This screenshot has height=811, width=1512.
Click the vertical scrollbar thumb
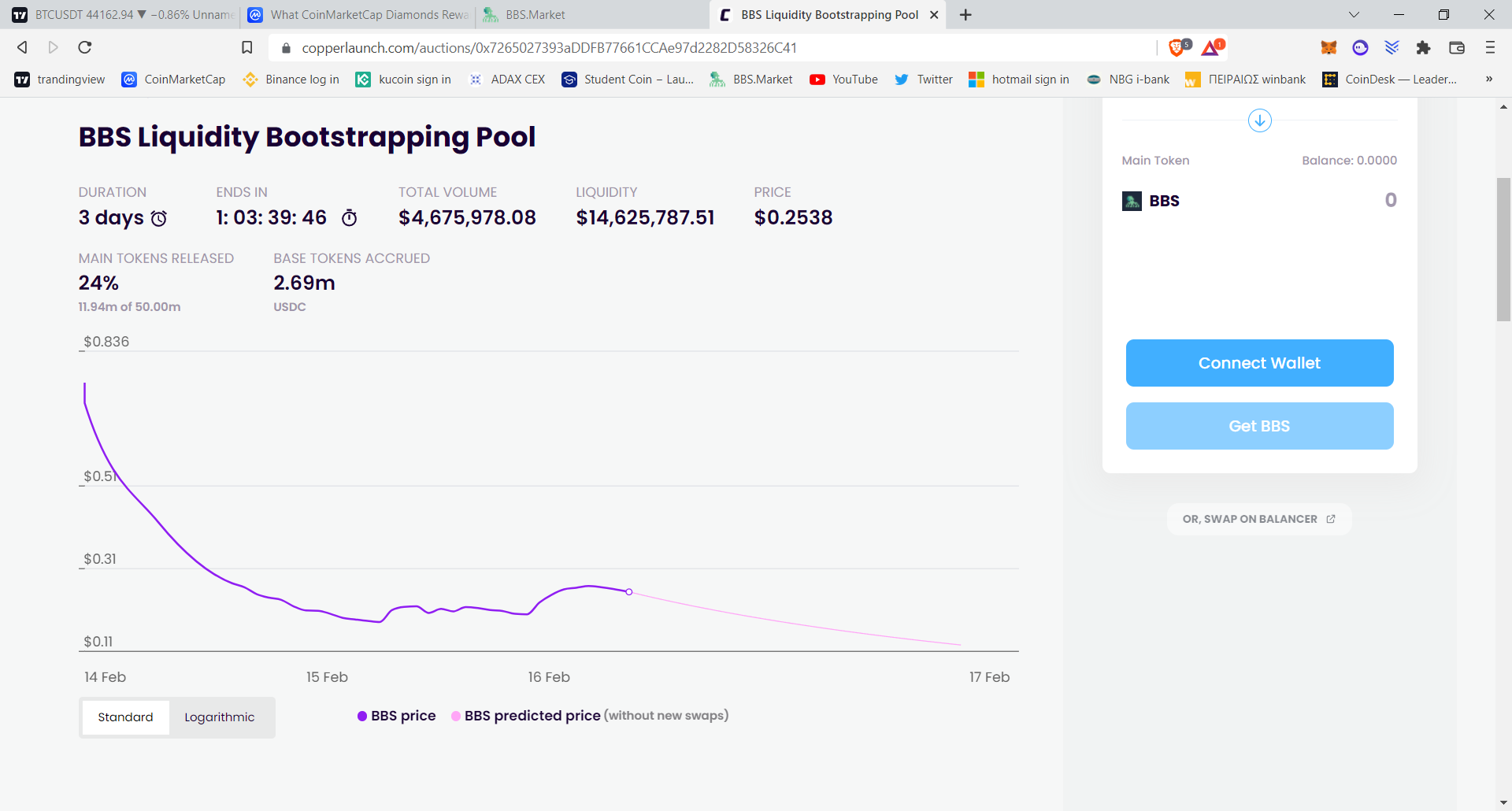click(x=1503, y=250)
